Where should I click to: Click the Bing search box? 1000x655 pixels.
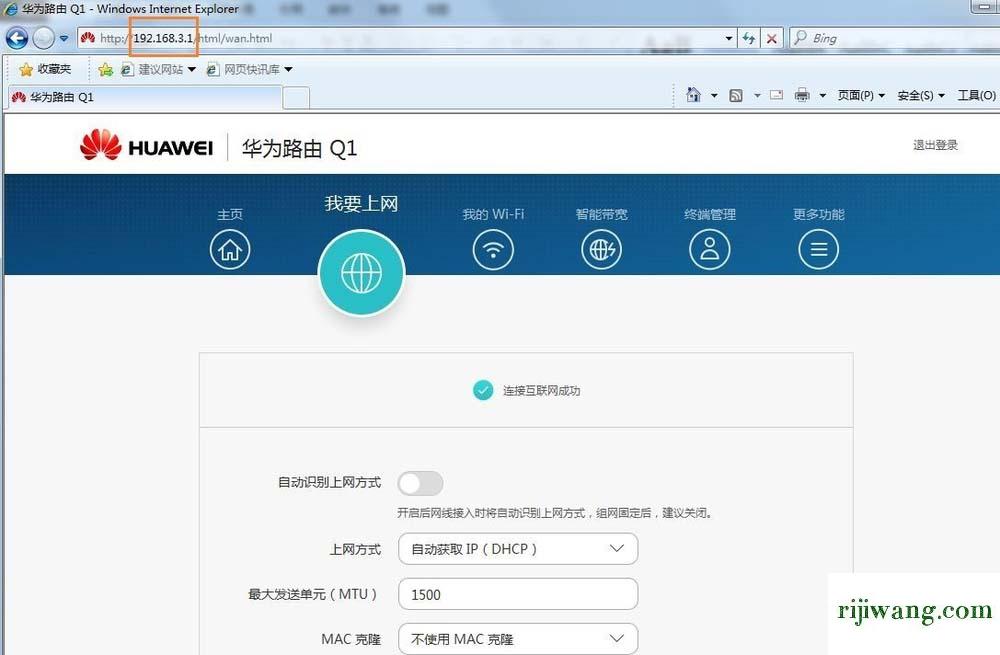click(x=895, y=38)
